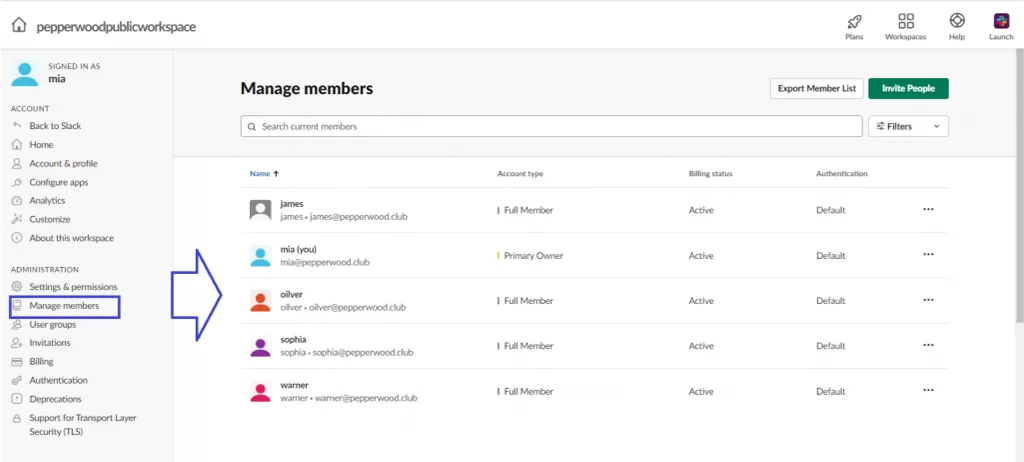Click the Customize wand icon
This screenshot has width=1024, height=462.
point(17,220)
